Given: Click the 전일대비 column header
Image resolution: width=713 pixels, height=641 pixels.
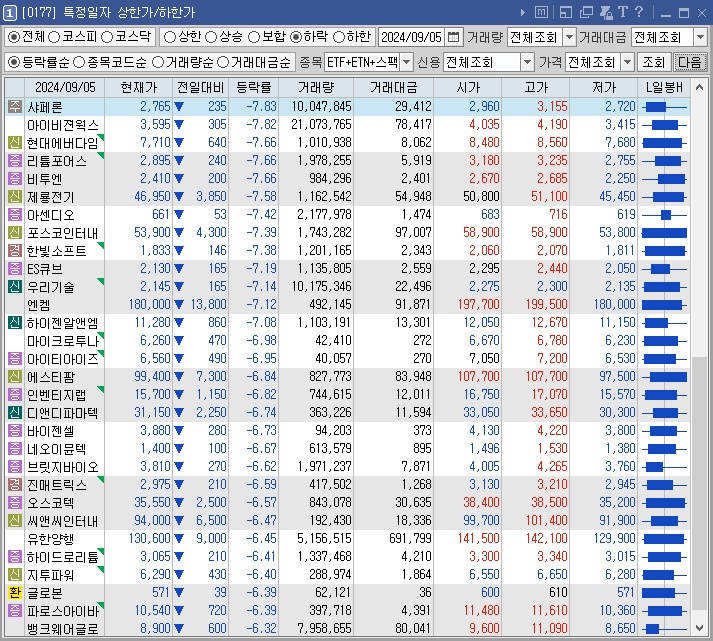Looking at the screenshot, I should (x=201, y=87).
